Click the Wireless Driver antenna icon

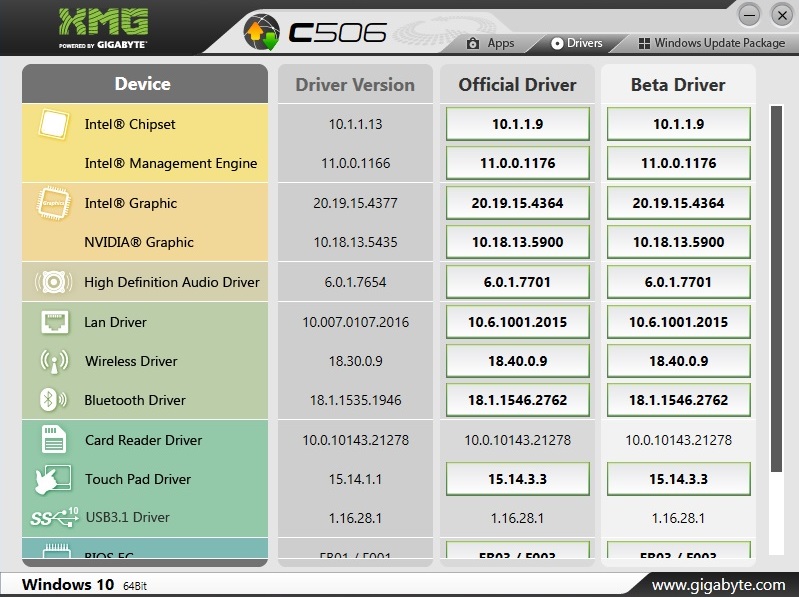(54, 361)
